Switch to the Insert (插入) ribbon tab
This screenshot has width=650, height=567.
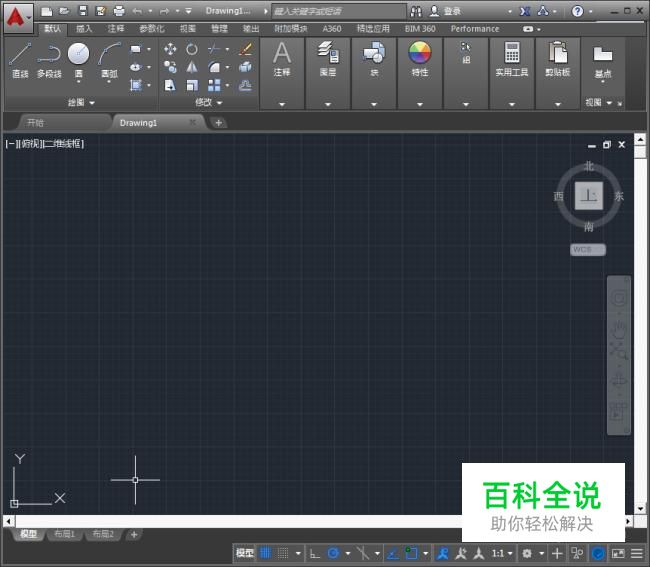coord(84,29)
